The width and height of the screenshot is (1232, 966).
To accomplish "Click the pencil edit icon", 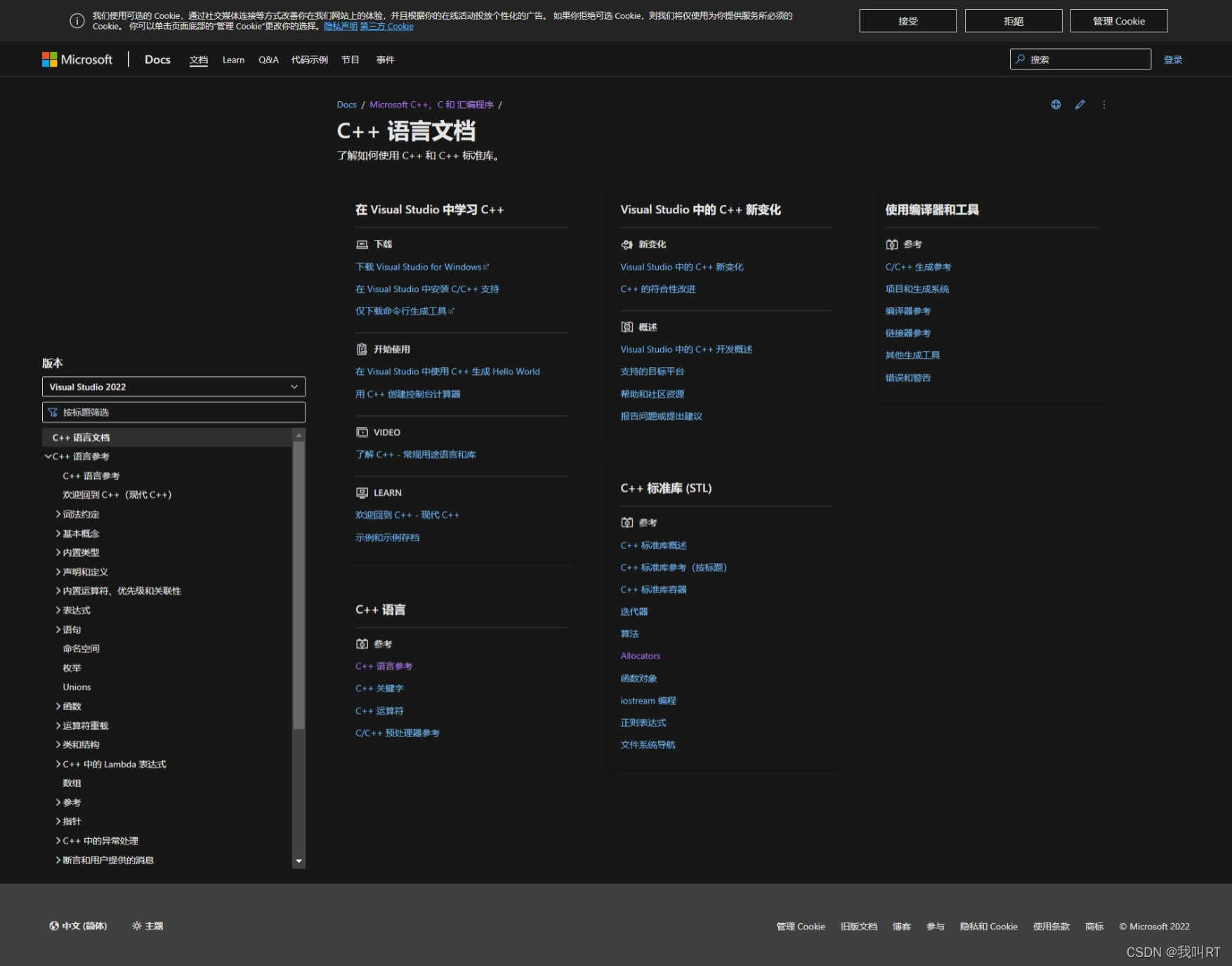I will pos(1080,105).
